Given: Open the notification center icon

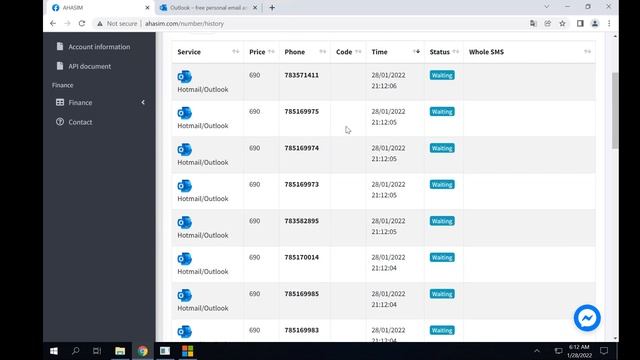Looking at the screenshot, I should click(604, 351).
